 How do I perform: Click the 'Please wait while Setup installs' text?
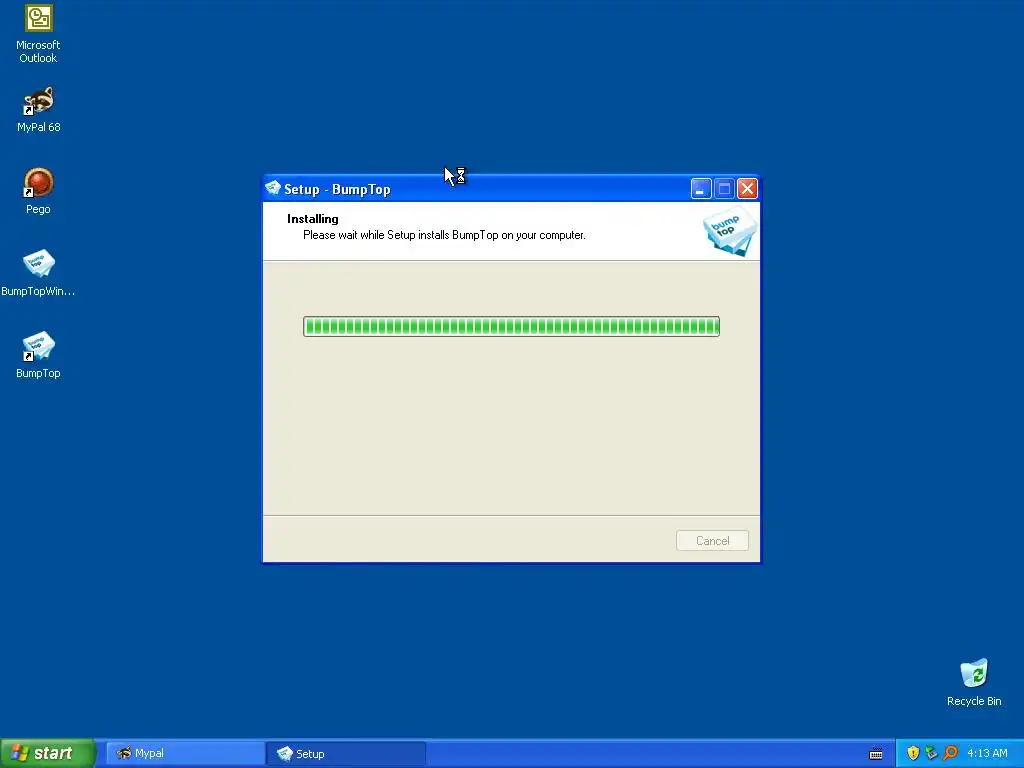coord(444,235)
